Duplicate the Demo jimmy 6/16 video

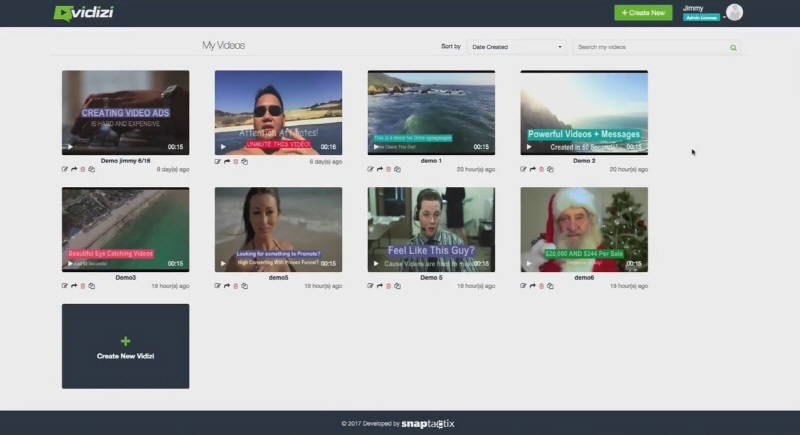[x=92, y=169]
